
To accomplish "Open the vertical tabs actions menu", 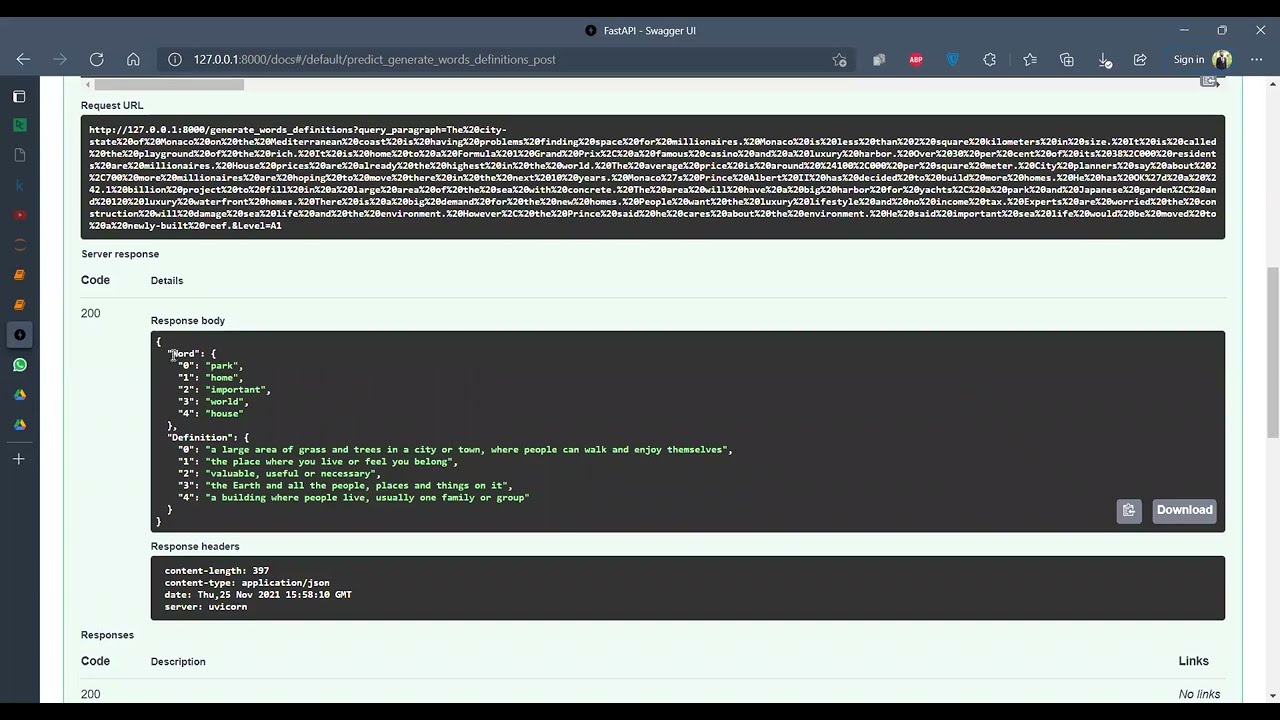I will tap(19, 96).
